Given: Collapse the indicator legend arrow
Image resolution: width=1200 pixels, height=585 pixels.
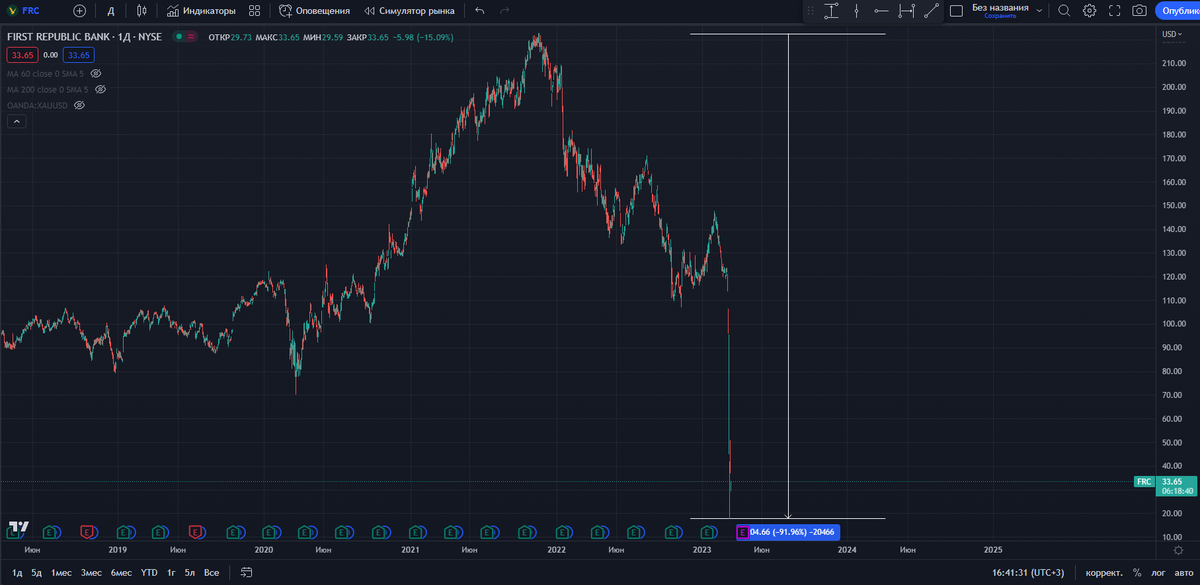Looking at the screenshot, I should point(16,121).
